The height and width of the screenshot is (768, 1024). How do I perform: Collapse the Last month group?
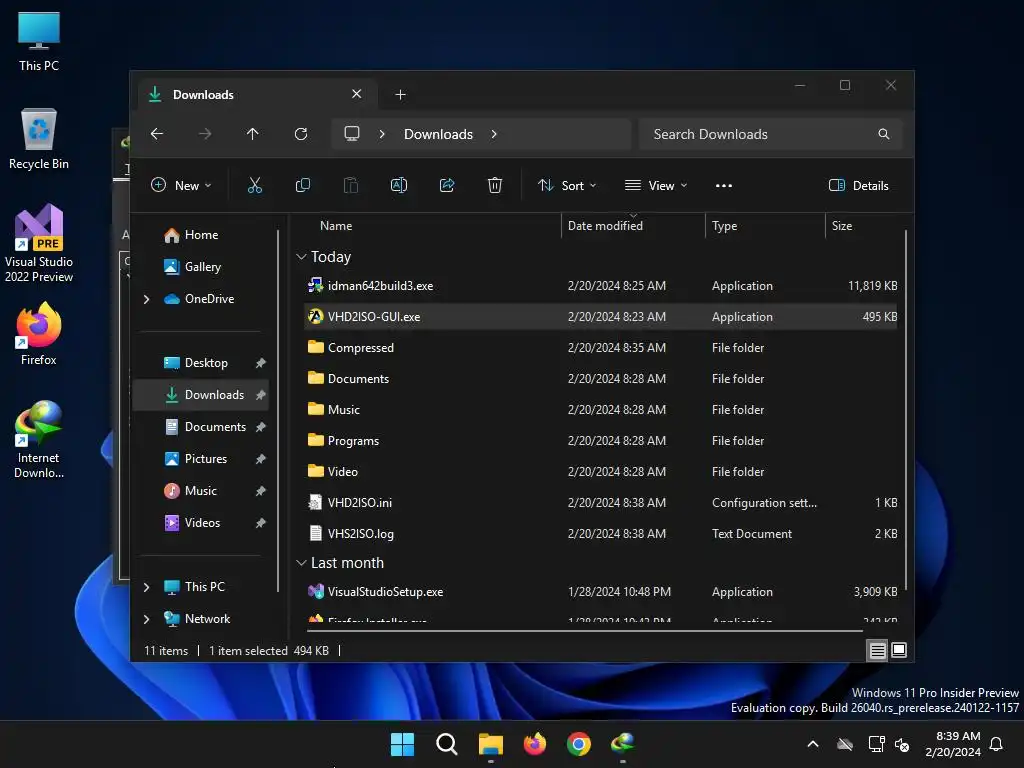coord(301,562)
